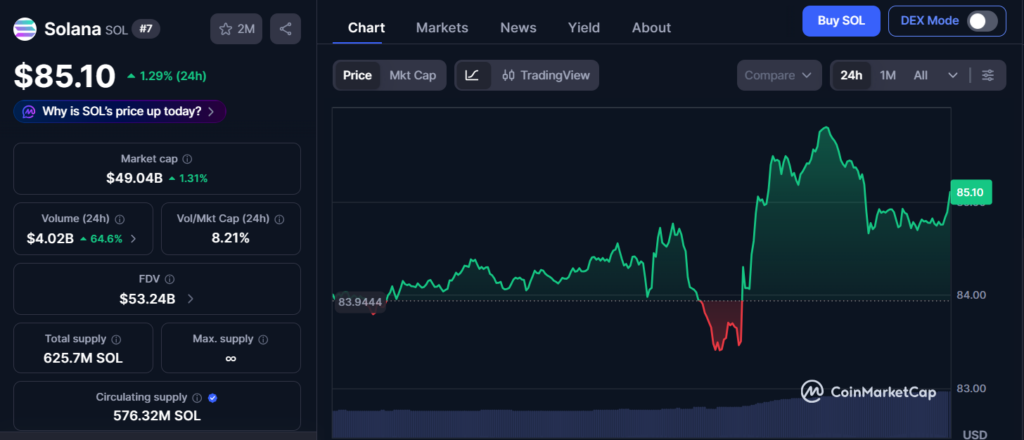Toggle DEX Mode switch
Image resolution: width=1024 pixels, height=440 pixels.
982,21
